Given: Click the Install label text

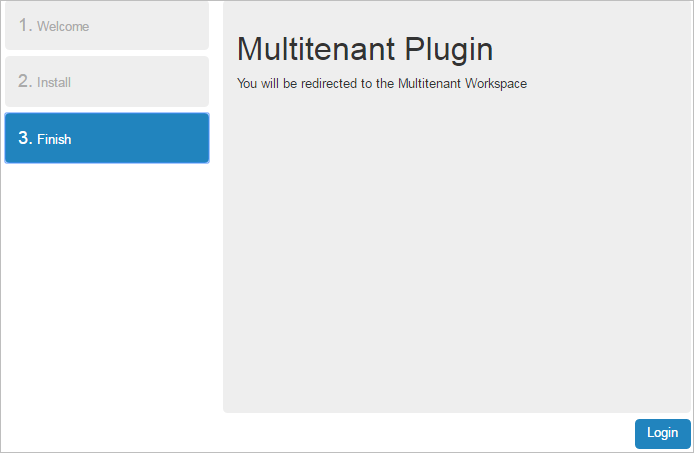Looking at the screenshot, I should (x=54, y=83).
